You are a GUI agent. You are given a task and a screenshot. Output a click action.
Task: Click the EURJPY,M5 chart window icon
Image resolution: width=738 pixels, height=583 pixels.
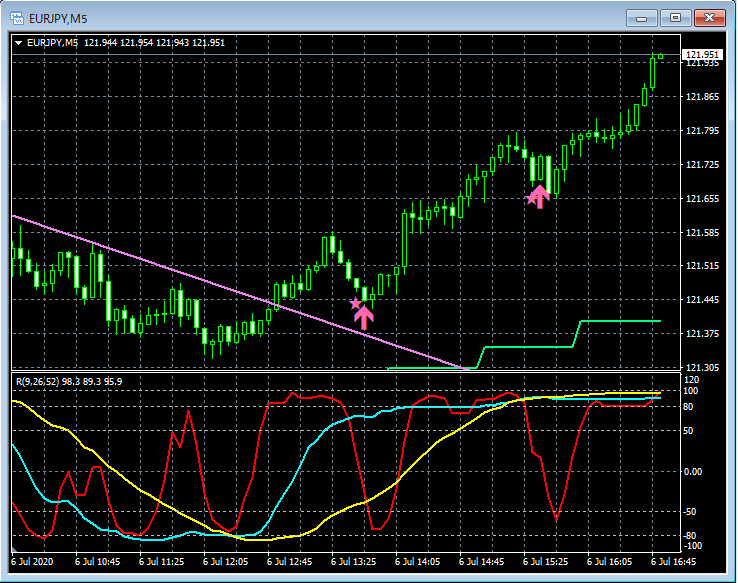pos(17,18)
